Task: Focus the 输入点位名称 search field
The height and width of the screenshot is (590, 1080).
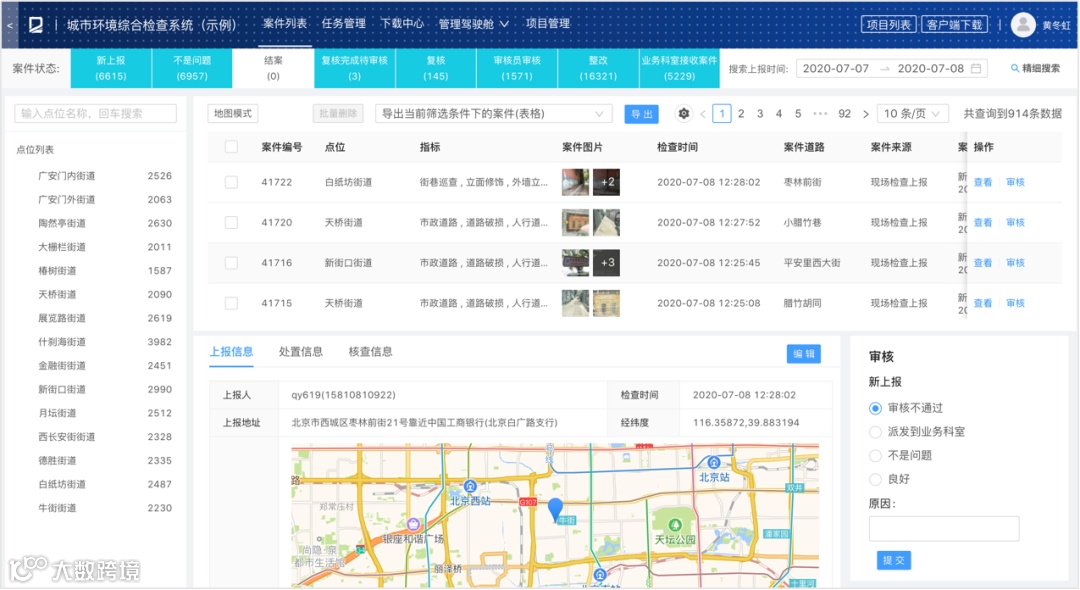Action: 96,114
